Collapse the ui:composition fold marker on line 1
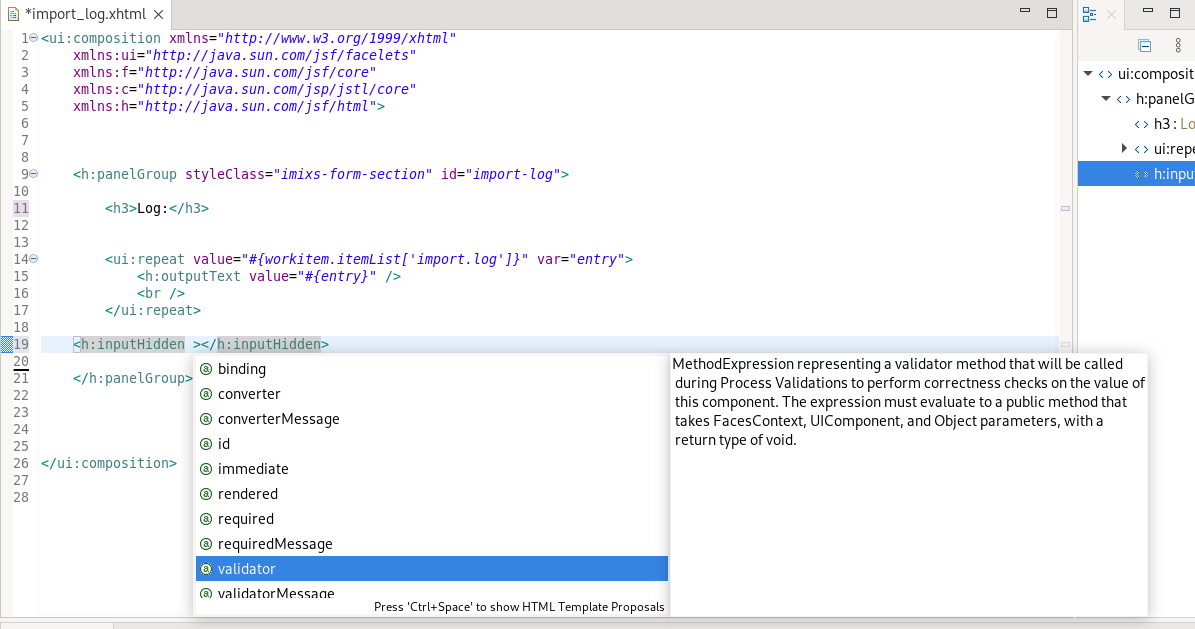 pyautogui.click(x=31, y=37)
